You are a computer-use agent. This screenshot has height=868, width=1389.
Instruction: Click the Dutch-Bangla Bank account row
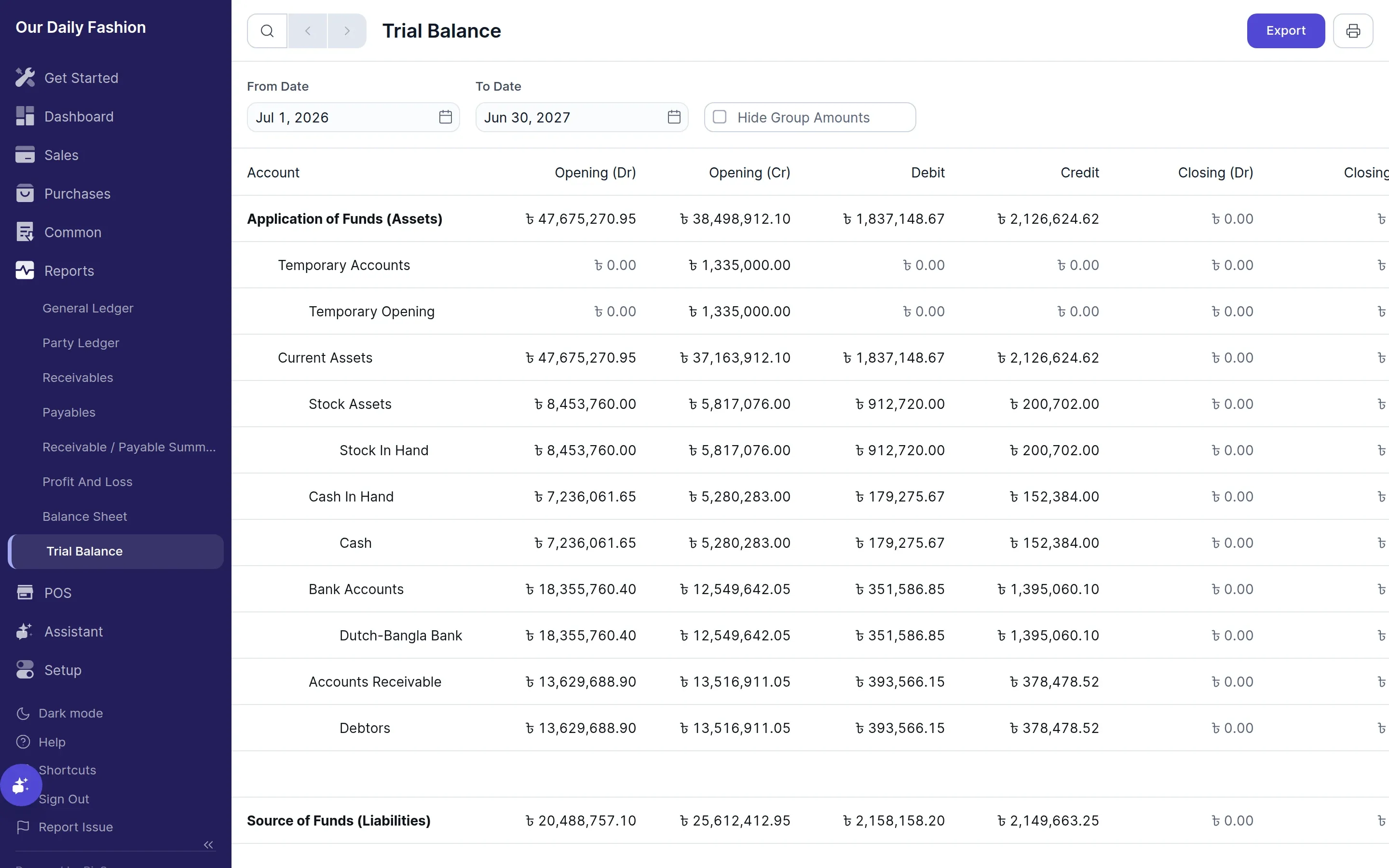pos(810,636)
